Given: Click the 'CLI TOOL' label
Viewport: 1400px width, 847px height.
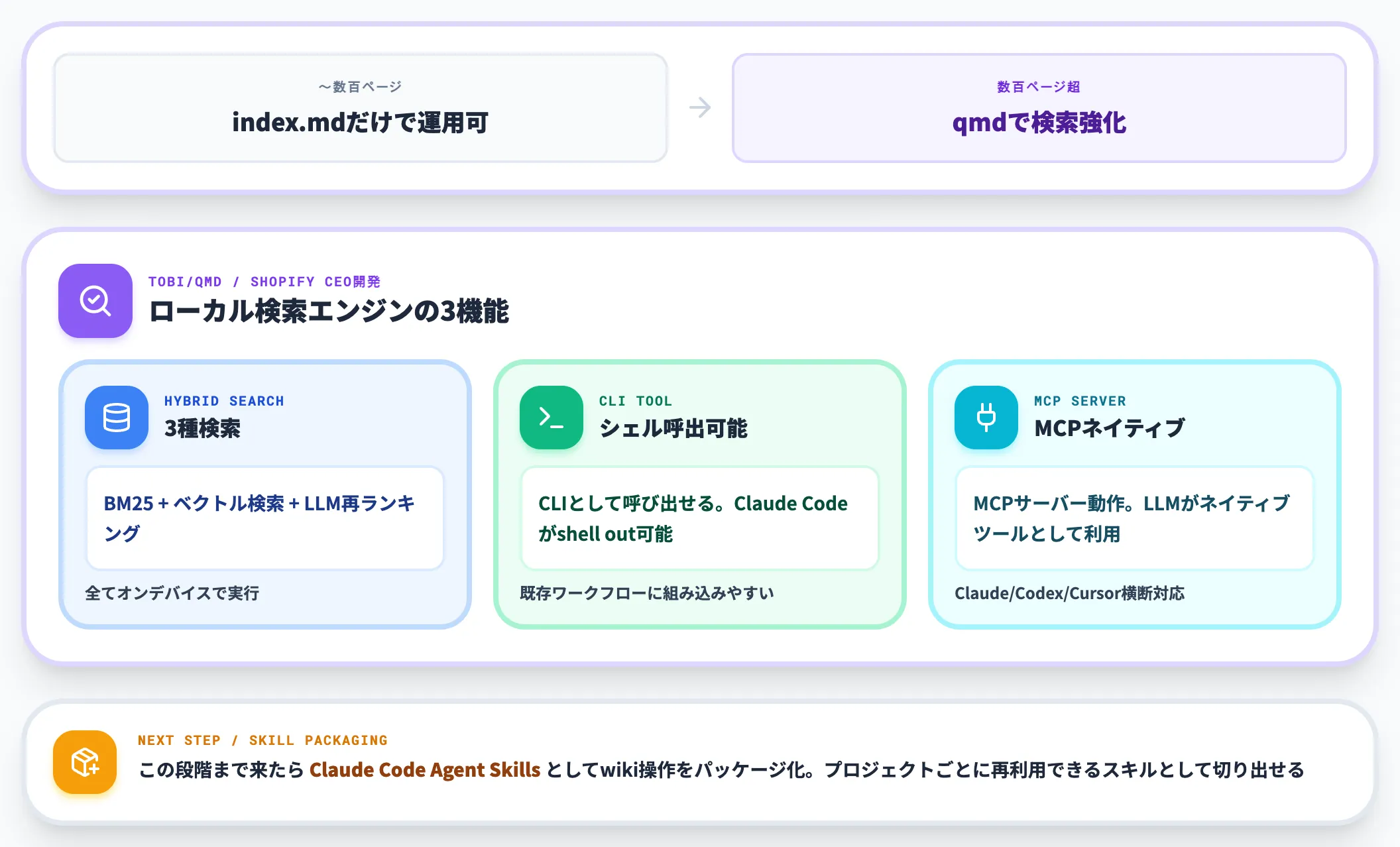Looking at the screenshot, I should 636,401.
